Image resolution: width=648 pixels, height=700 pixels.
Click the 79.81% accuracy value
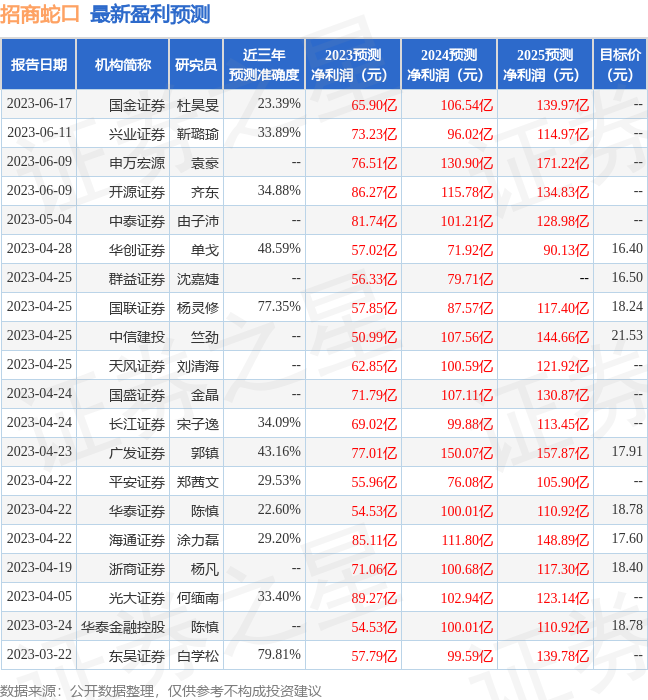tap(279, 654)
